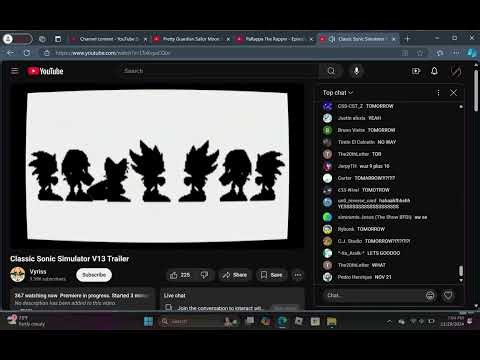Viewport: 480px width, 360px height.
Task: Open the YouTube notifications bell
Action: click(434, 71)
